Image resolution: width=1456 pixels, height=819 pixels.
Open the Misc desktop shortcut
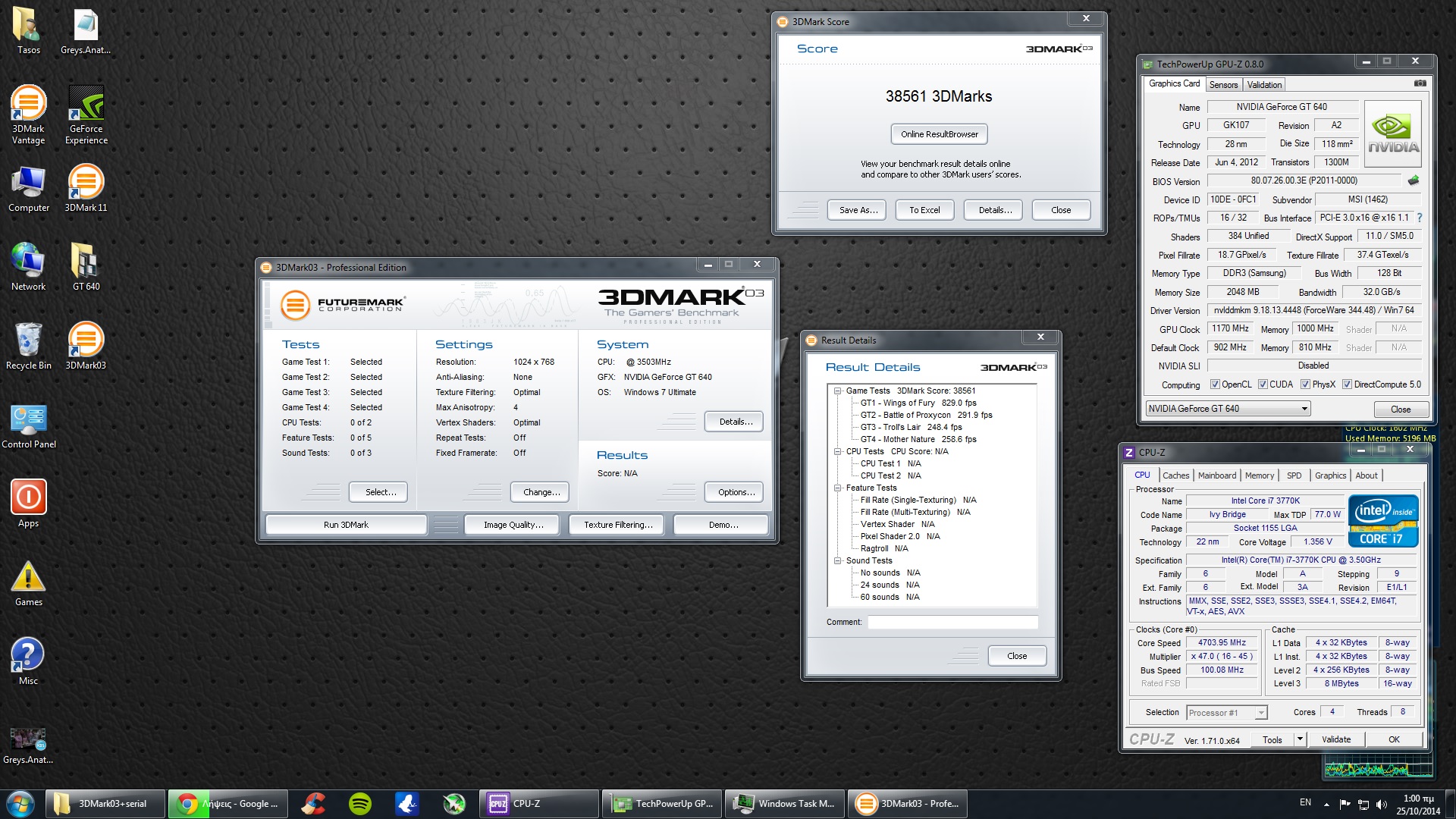pyautogui.click(x=28, y=661)
